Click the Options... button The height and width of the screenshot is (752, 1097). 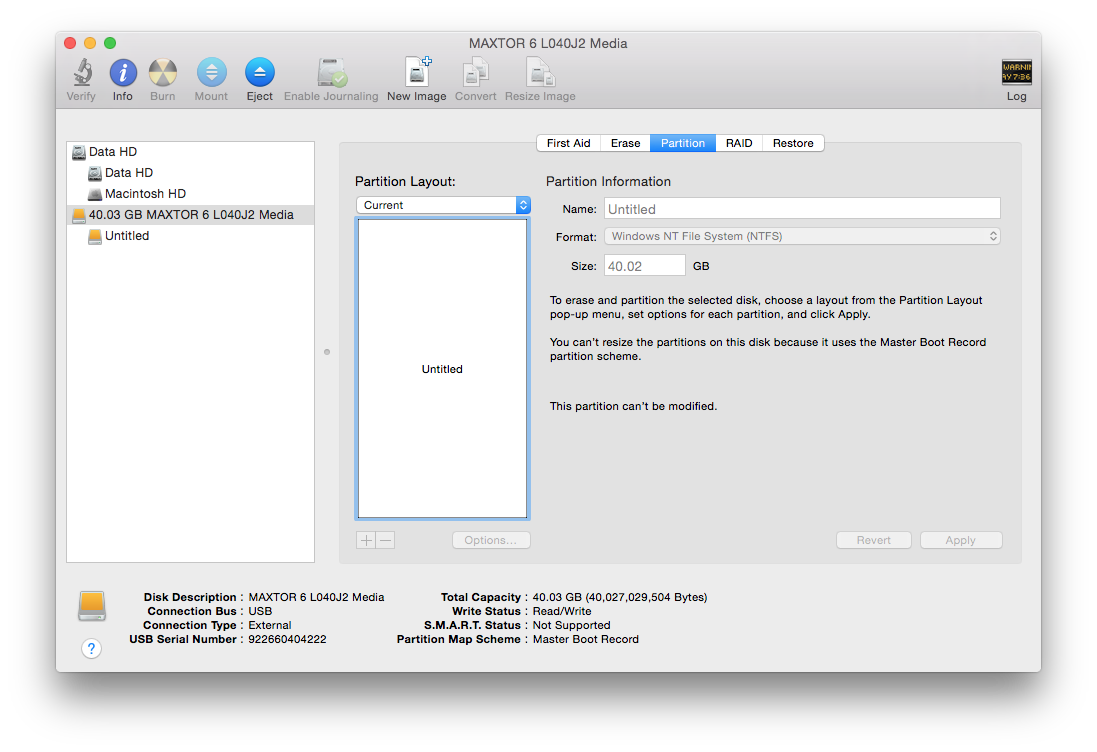click(x=490, y=540)
